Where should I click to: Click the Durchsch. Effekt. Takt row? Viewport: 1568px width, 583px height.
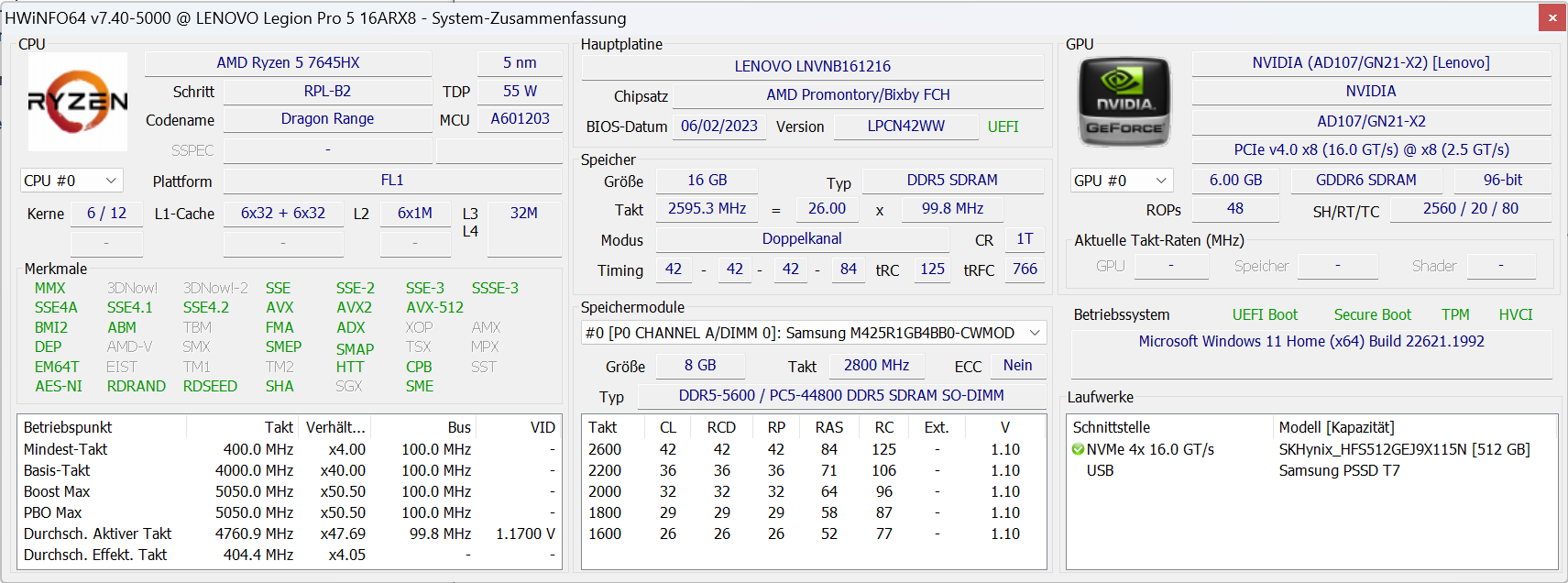(x=290, y=555)
